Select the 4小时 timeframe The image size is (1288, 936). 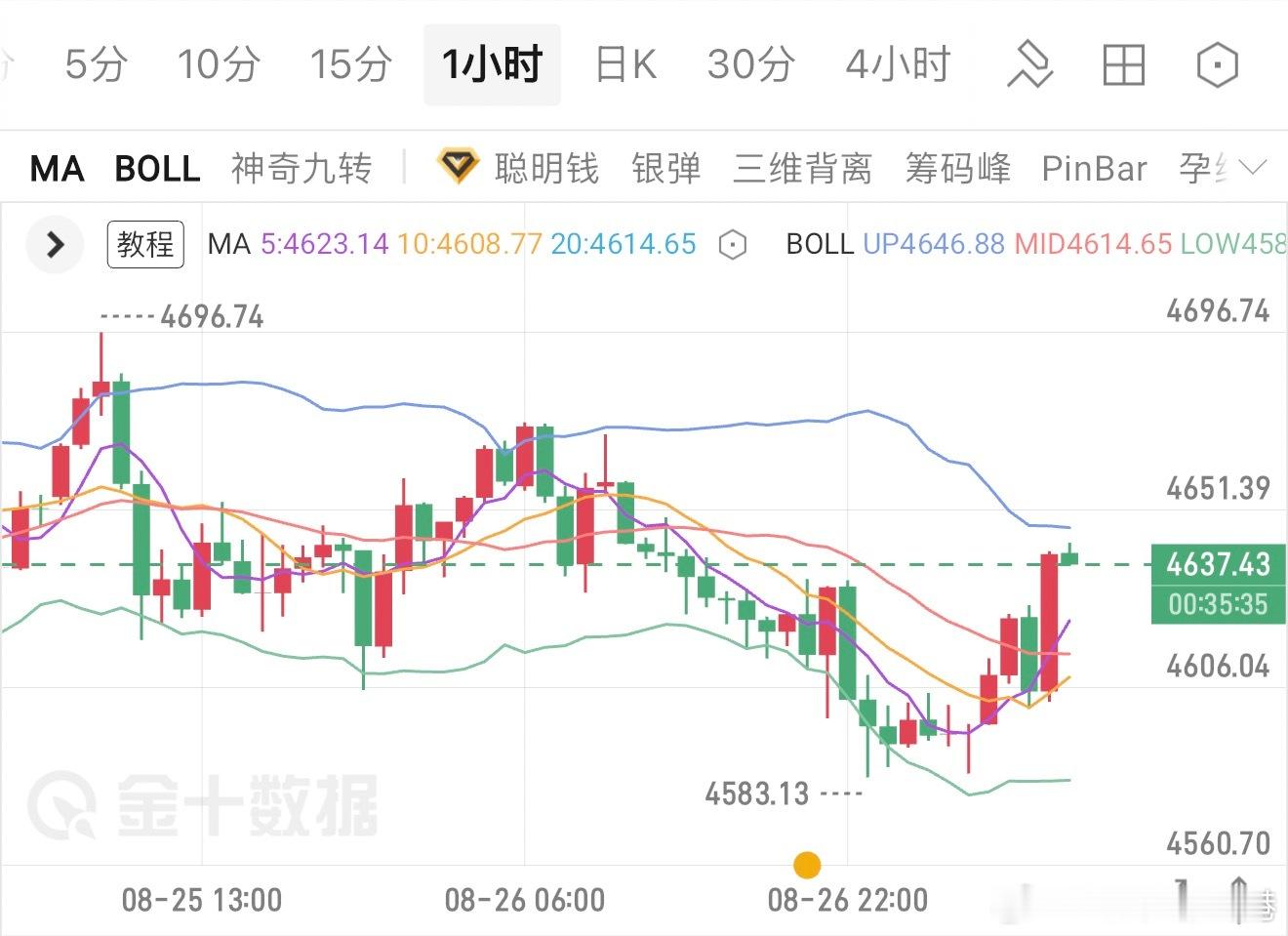click(898, 64)
